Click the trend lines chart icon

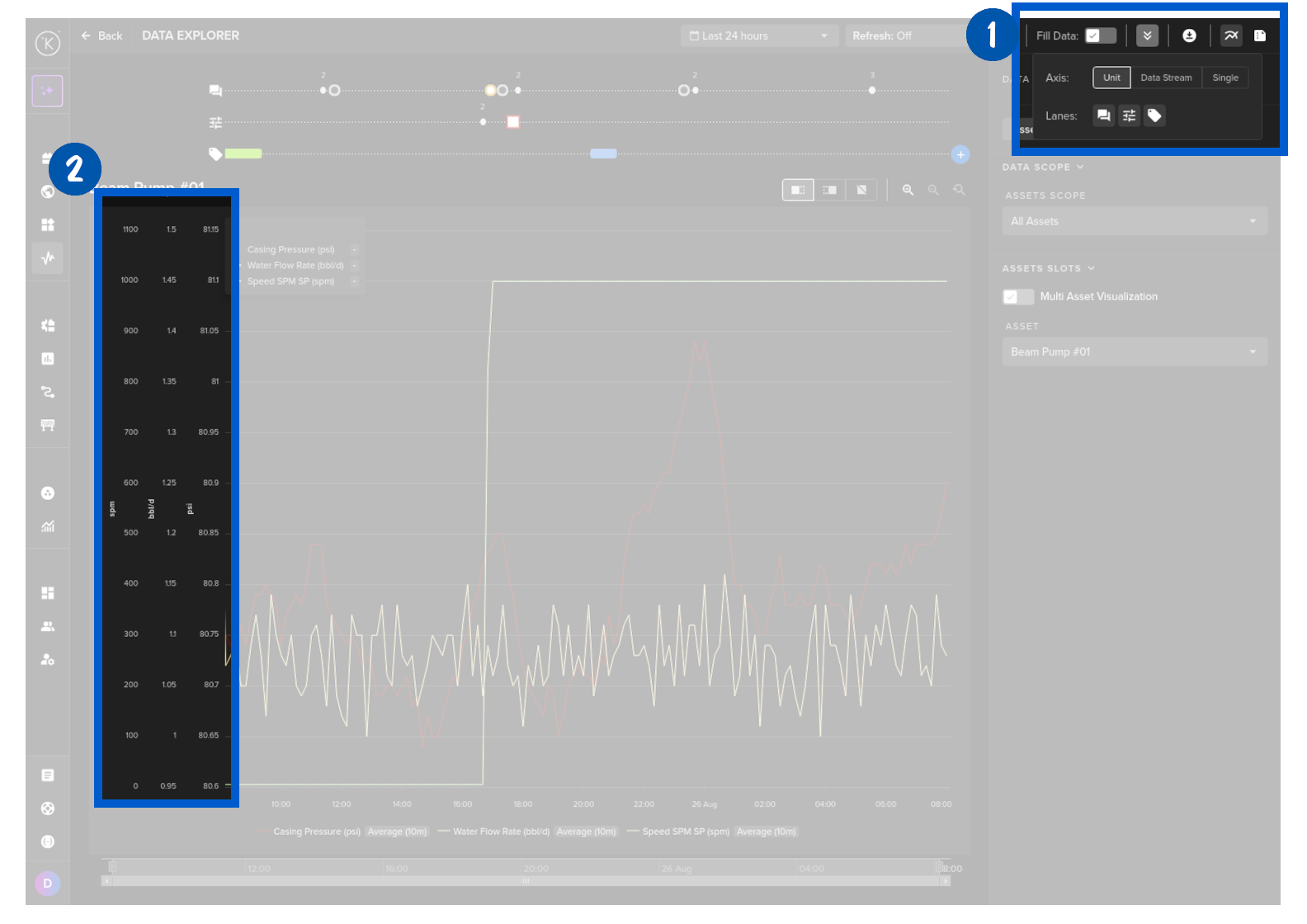pyautogui.click(x=1230, y=35)
